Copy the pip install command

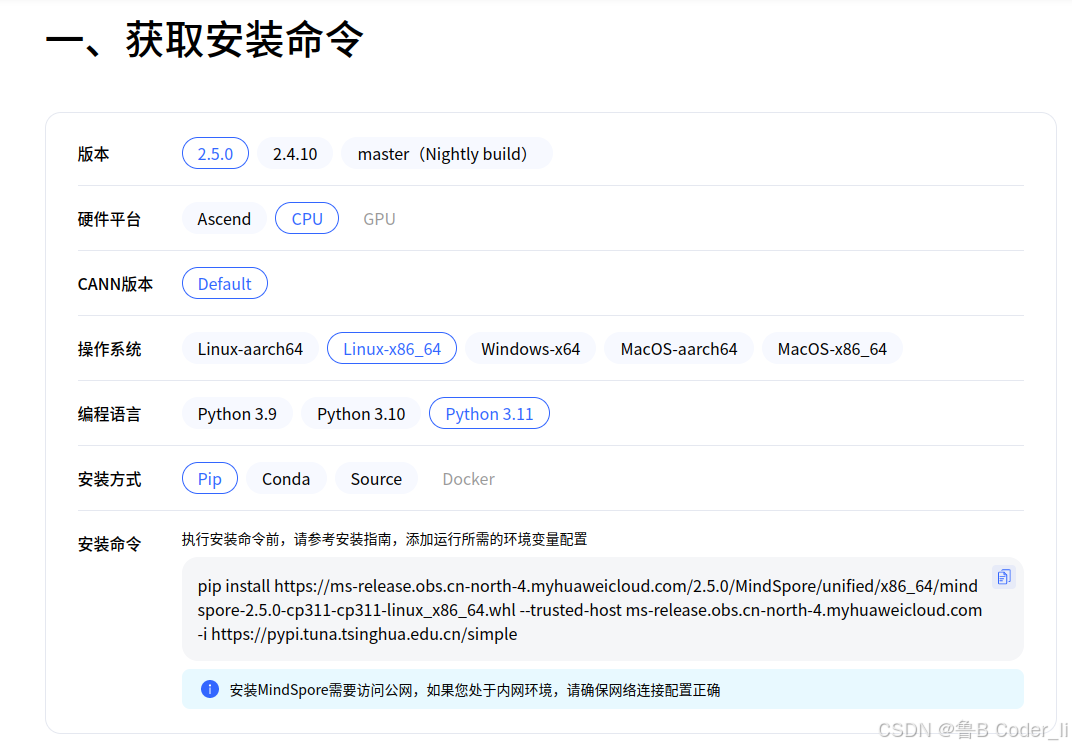click(x=1003, y=577)
